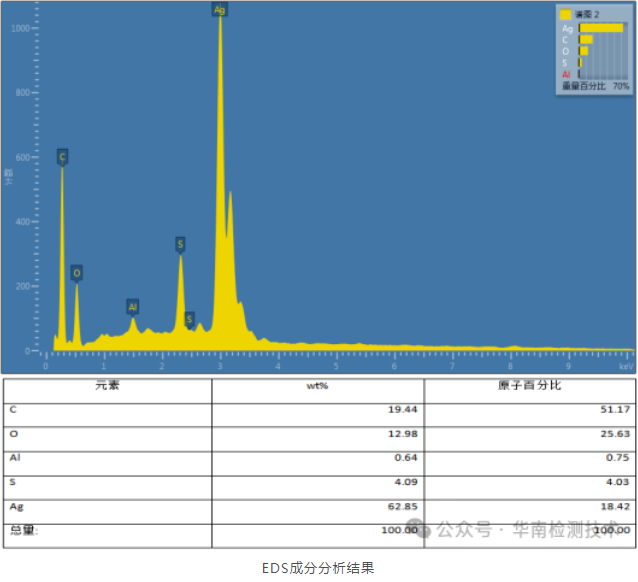Click the Ag peak label marker
Image resolution: width=638 pixels, height=582 pixels.
pyautogui.click(x=219, y=9)
